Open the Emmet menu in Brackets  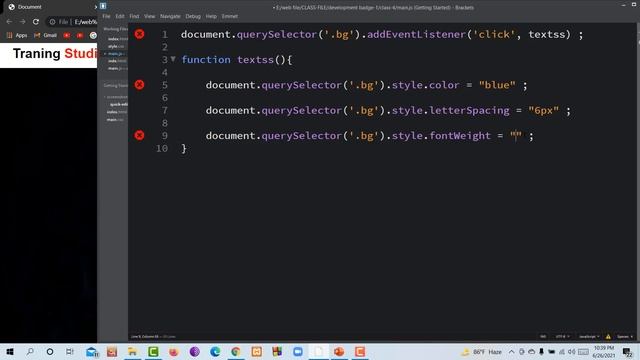[x=230, y=16]
